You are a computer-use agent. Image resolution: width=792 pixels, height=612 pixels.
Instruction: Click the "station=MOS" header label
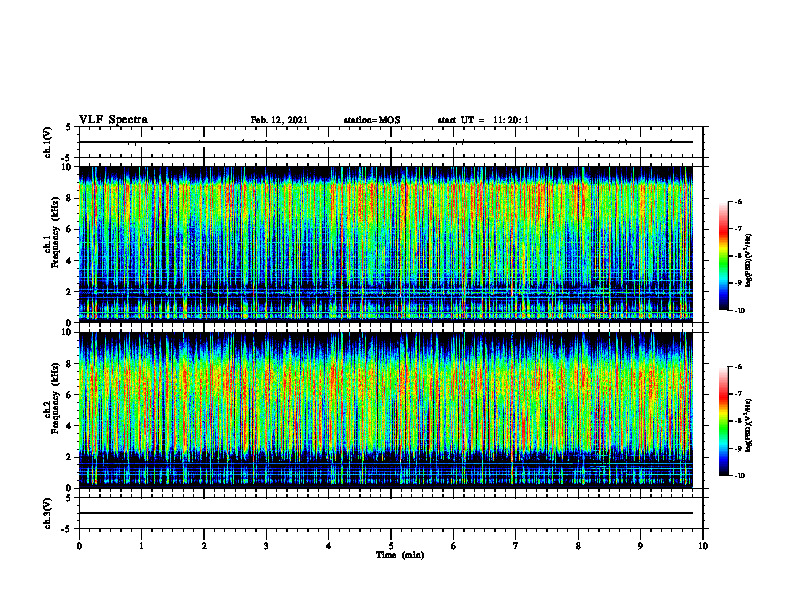[372, 120]
